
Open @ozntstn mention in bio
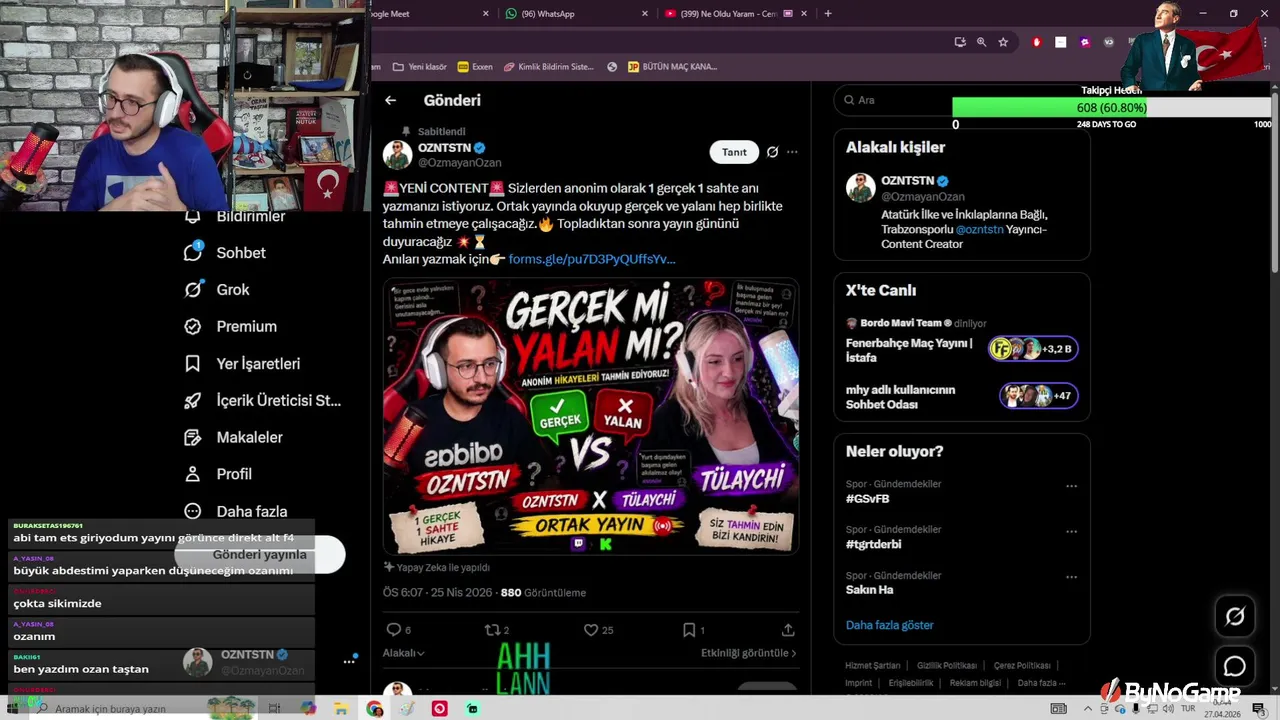(979, 229)
